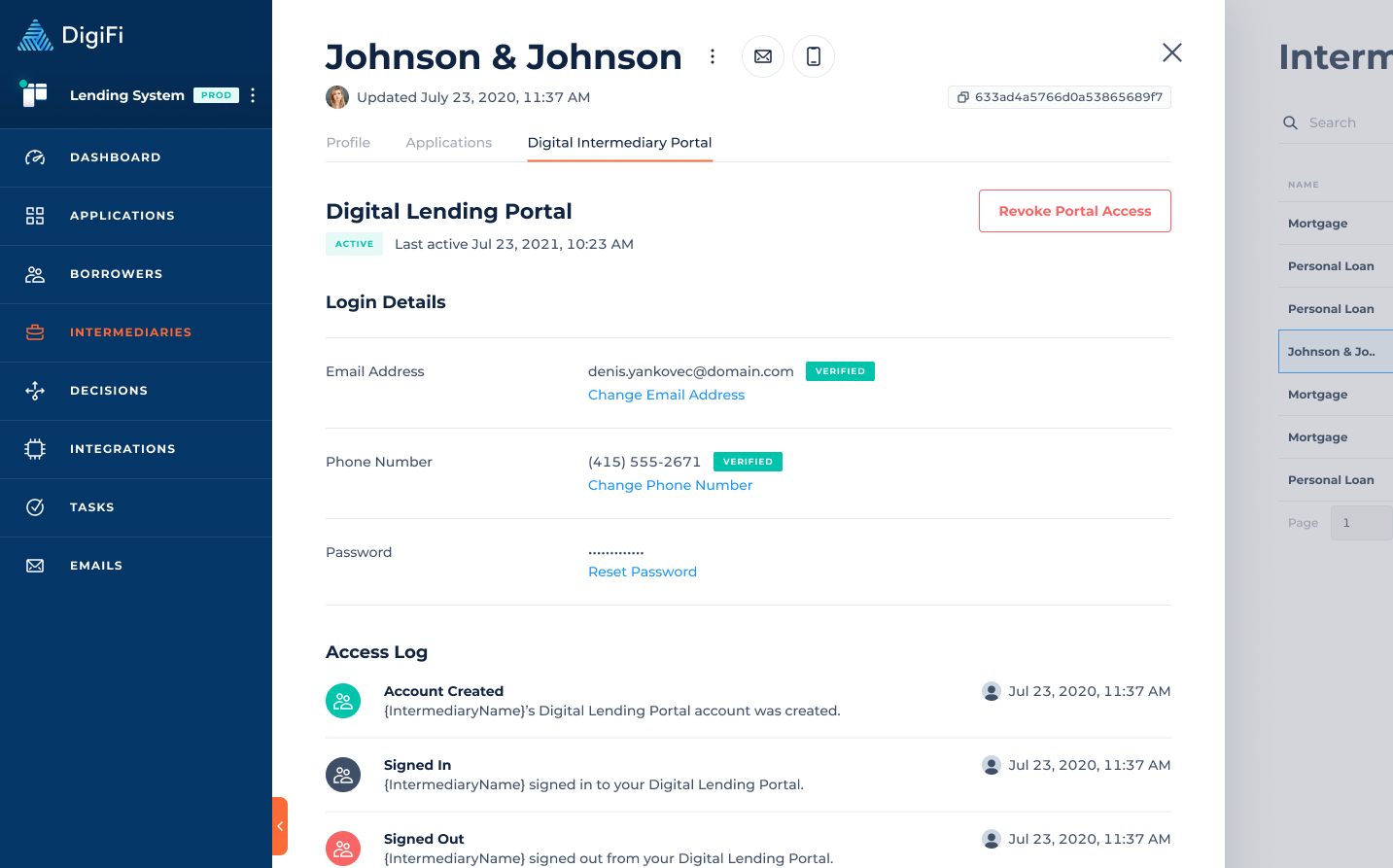Click the Signed In log icon
This screenshot has height=868, width=1393.
[x=343, y=775]
